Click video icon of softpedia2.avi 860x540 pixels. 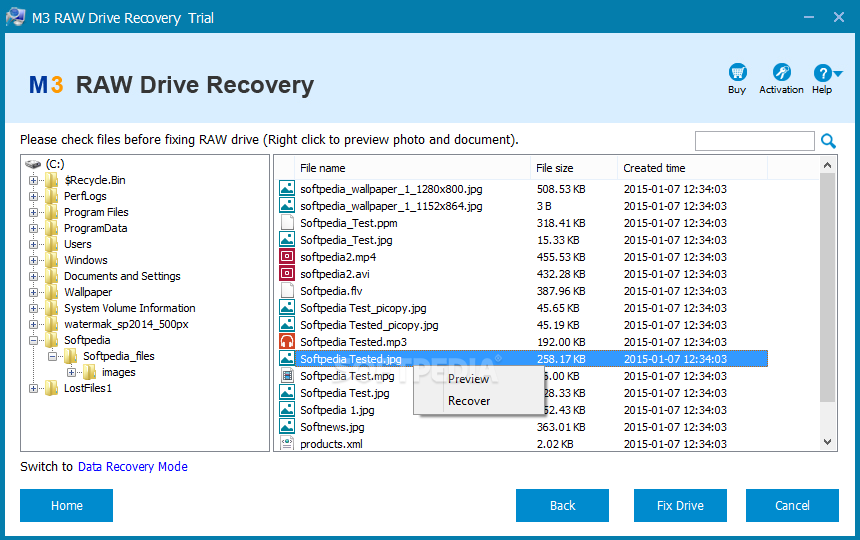(x=287, y=274)
